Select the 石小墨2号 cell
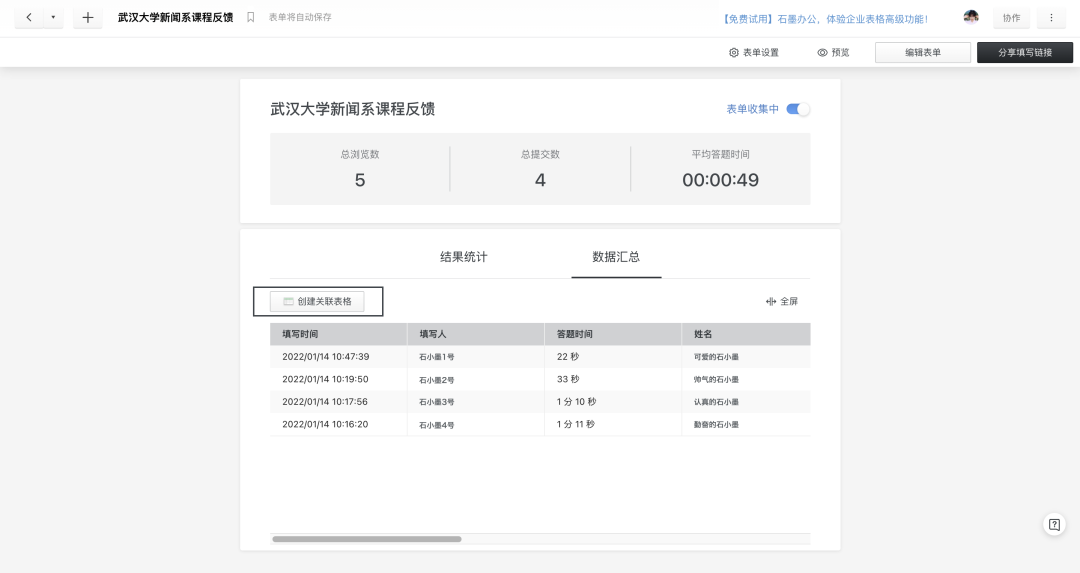The width and height of the screenshot is (1080, 573). (476, 379)
